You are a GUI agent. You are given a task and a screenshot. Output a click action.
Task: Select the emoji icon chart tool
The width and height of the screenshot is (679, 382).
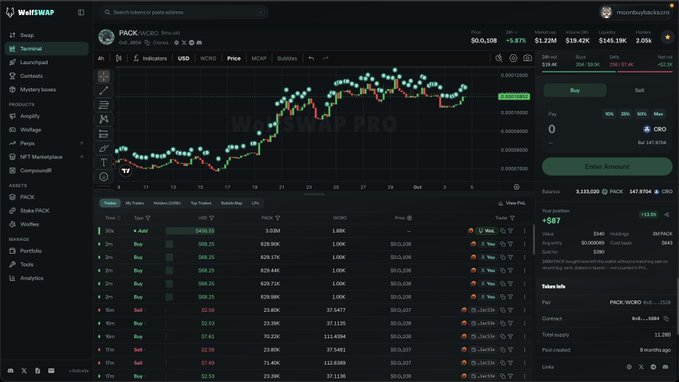[103, 177]
